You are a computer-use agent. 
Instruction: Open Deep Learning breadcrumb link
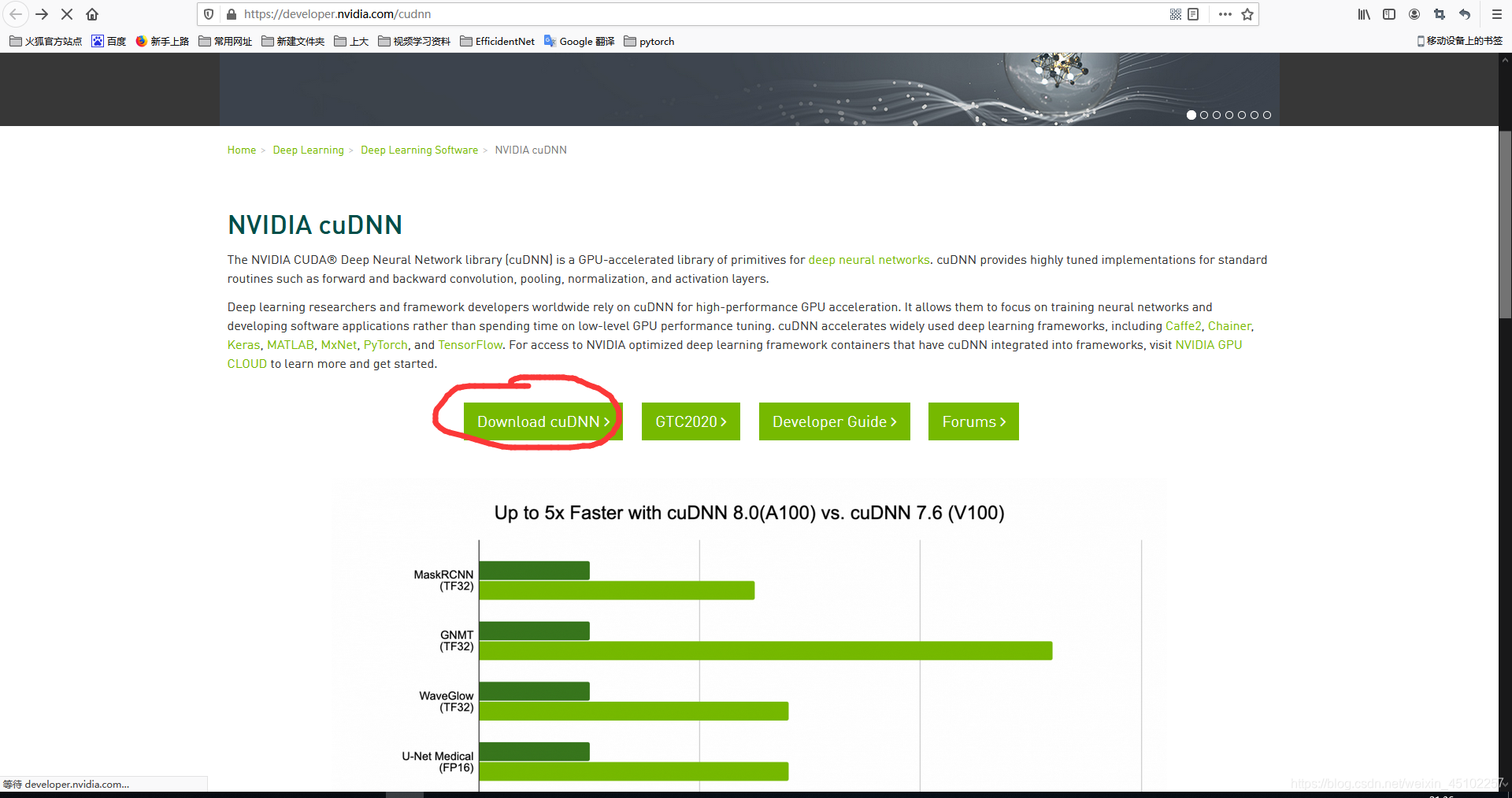[x=309, y=150]
